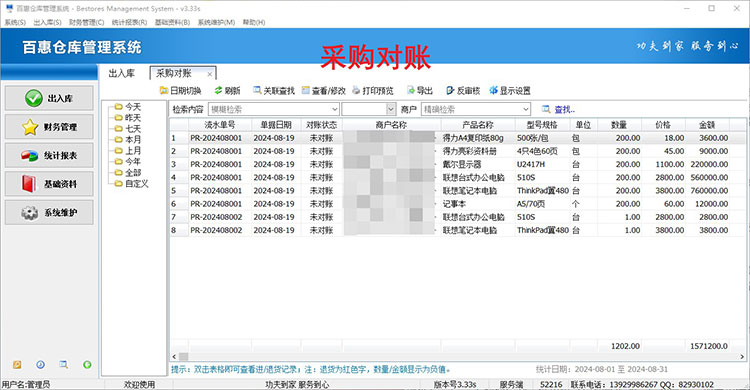Open the 帮助(H) menu
This screenshot has width=750, height=390.
coord(254,22)
